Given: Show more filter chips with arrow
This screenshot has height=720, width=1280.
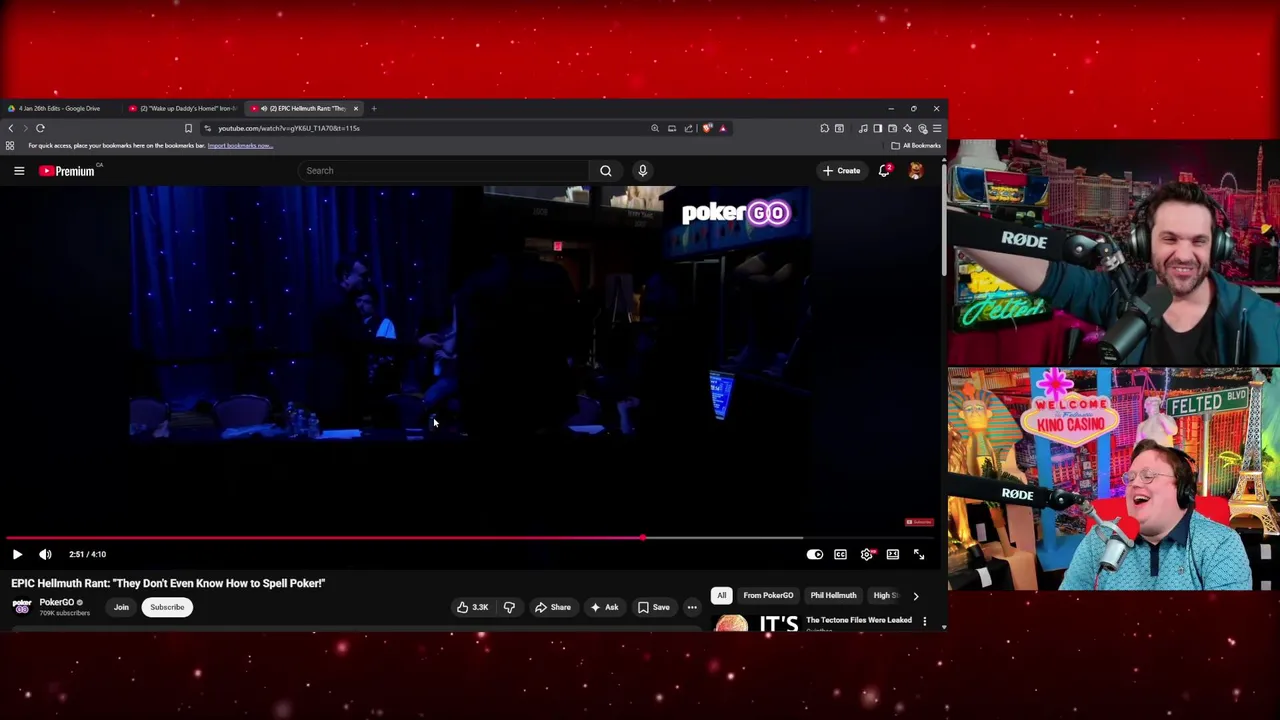Looking at the screenshot, I should (916, 595).
